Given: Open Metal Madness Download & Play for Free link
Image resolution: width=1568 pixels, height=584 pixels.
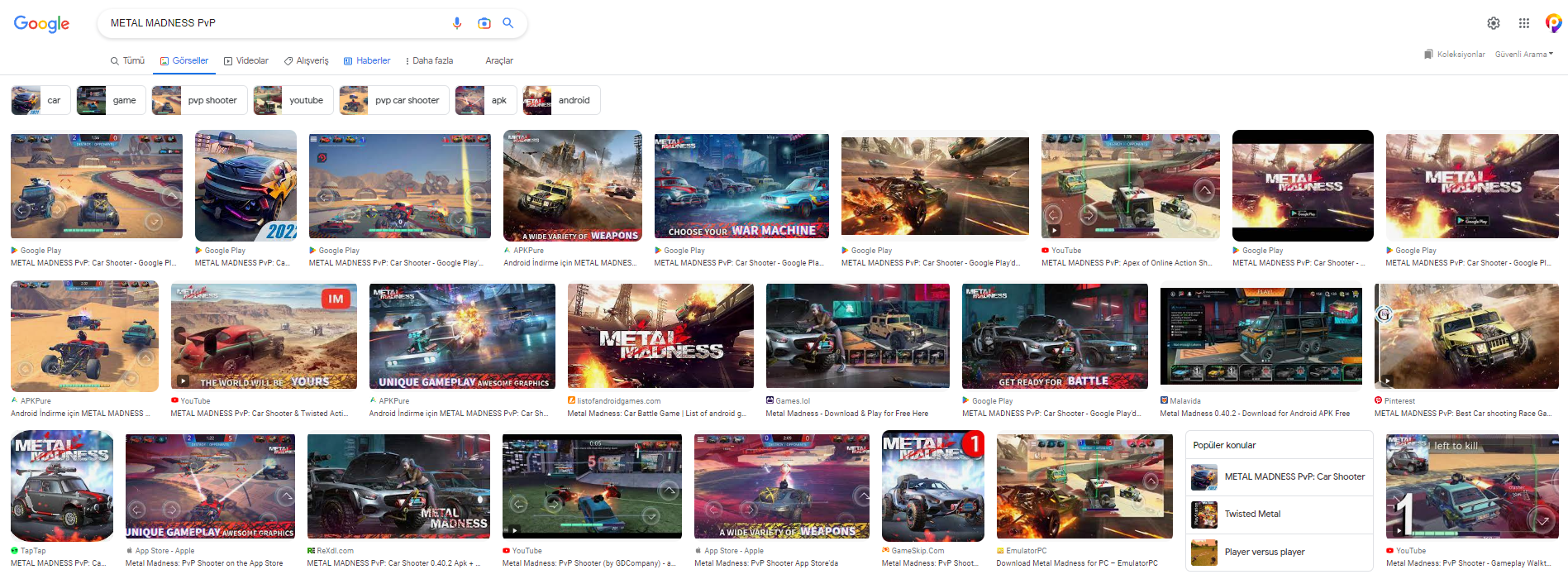Looking at the screenshot, I should coord(847,414).
